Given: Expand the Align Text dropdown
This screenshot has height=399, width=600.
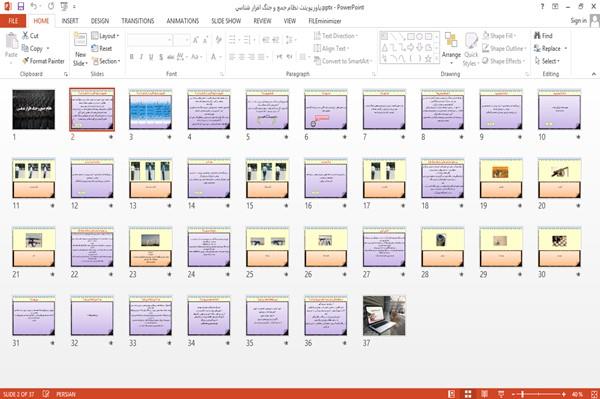Looking at the screenshot, I should 331,48.
